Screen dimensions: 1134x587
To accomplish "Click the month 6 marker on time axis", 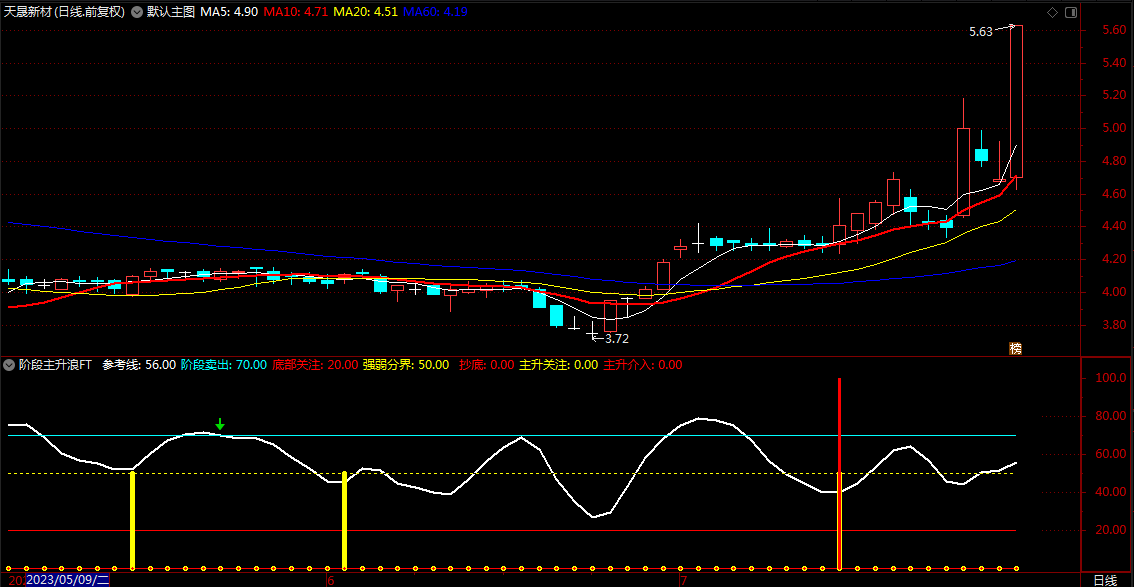I will [330, 580].
